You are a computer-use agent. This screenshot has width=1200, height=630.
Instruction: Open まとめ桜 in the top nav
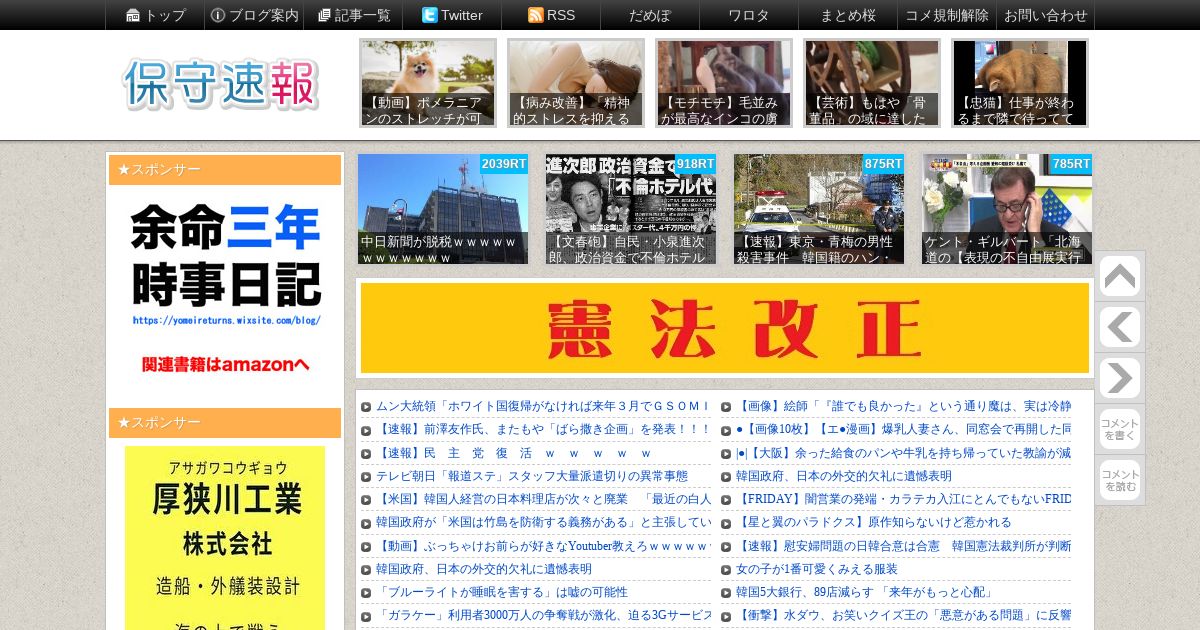[847, 15]
